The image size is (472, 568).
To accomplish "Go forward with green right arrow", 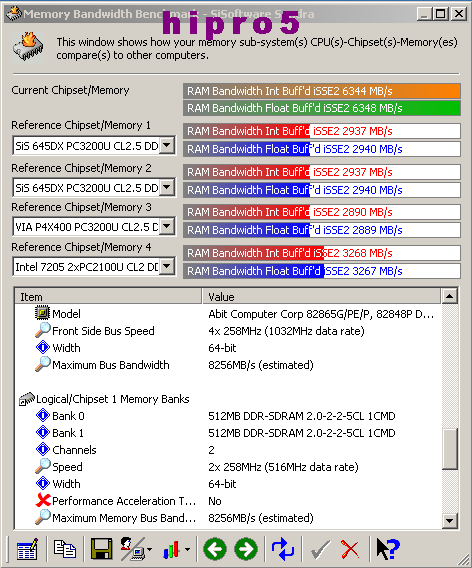I will (246, 549).
